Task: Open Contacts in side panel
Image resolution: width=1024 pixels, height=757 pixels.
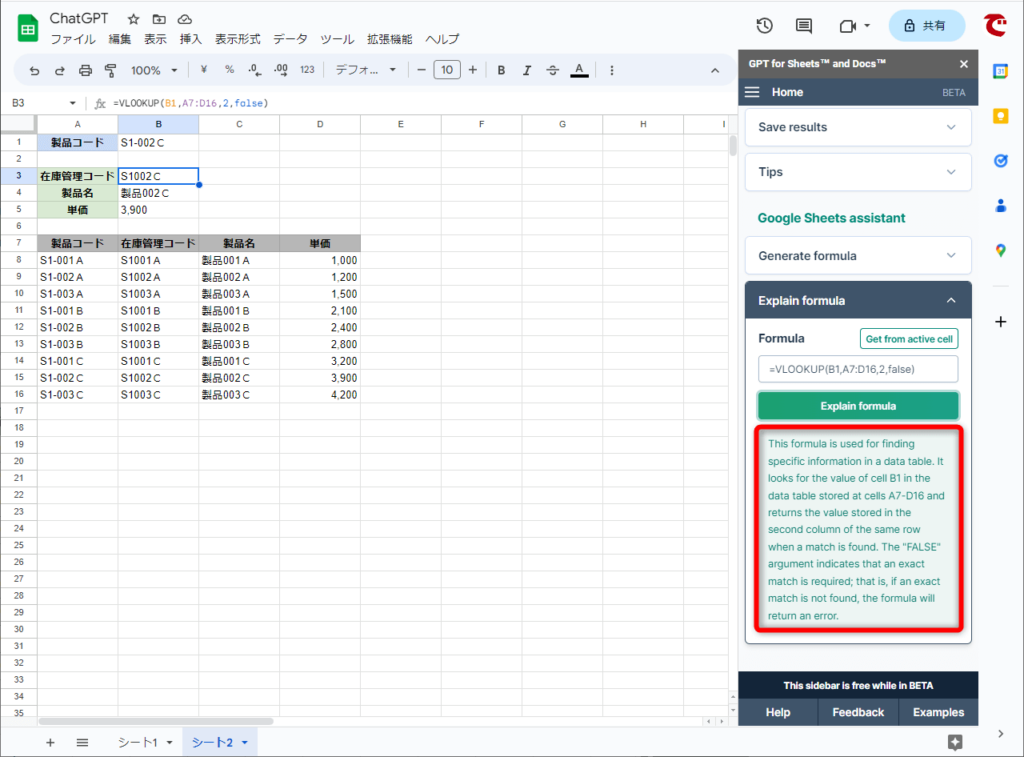Action: [x=1000, y=206]
